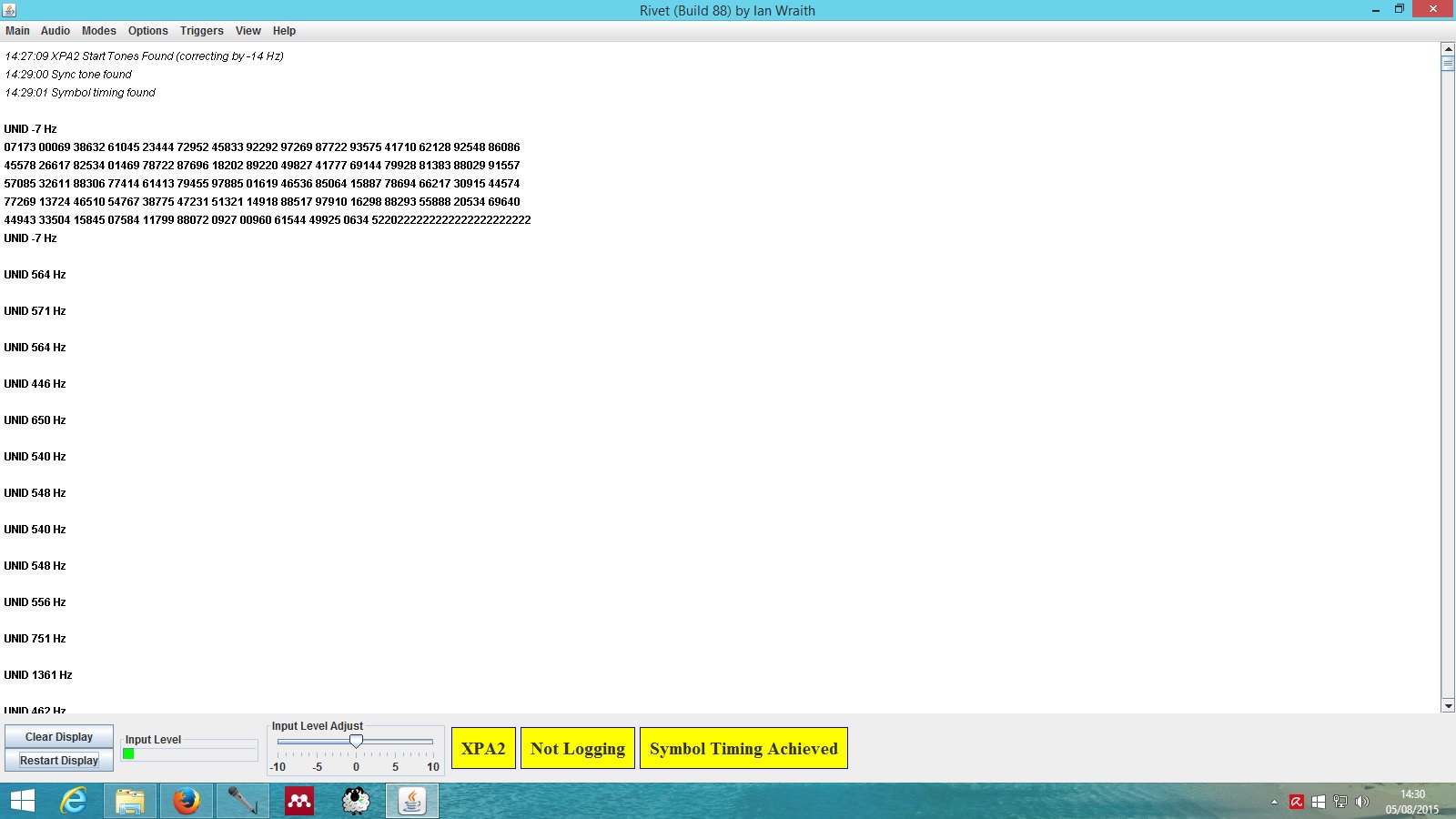
Task: Click the 'UNID 650 Hz' line
Action: [x=35, y=420]
